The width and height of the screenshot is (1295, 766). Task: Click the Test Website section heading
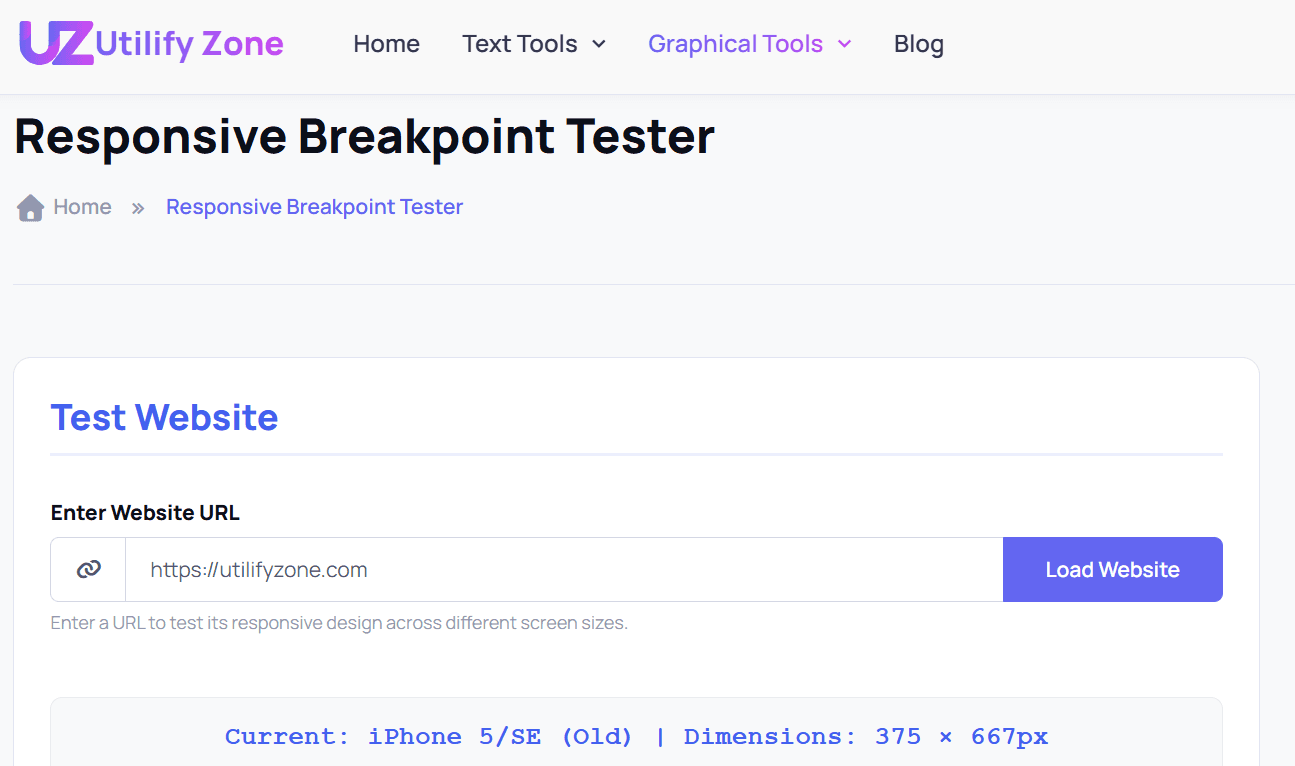[x=164, y=417]
